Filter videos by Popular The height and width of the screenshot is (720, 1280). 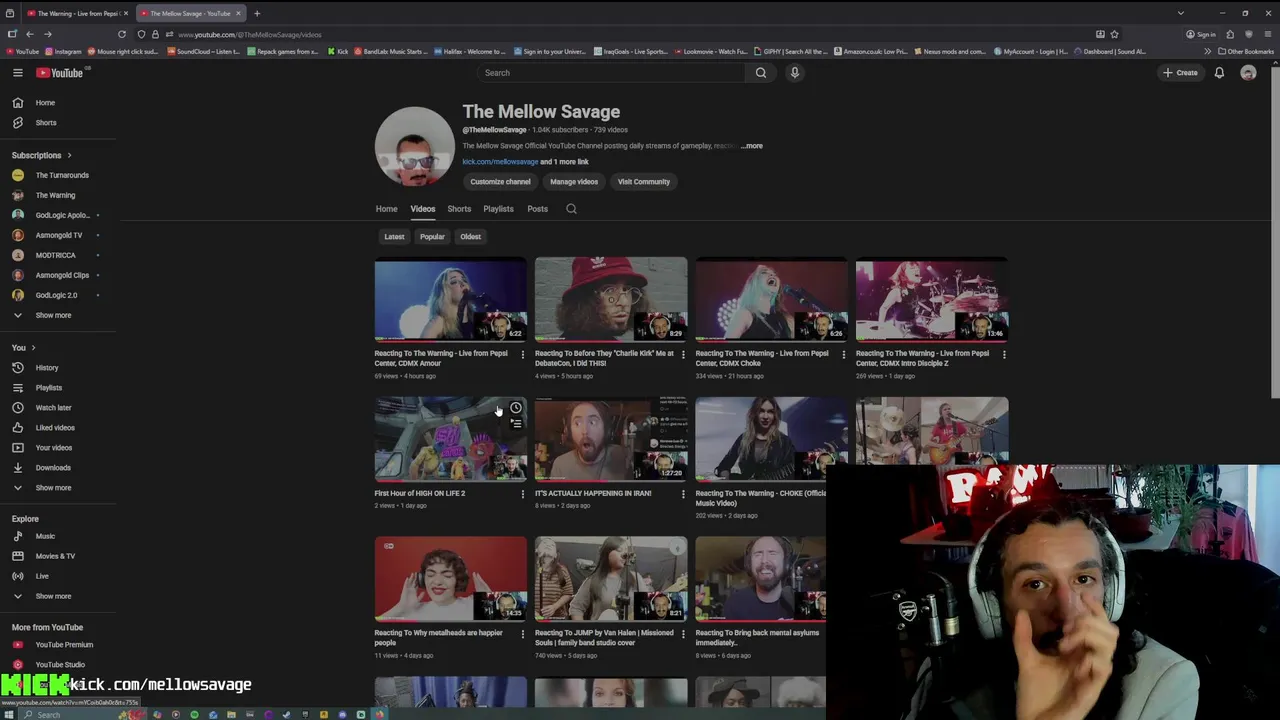(432, 237)
